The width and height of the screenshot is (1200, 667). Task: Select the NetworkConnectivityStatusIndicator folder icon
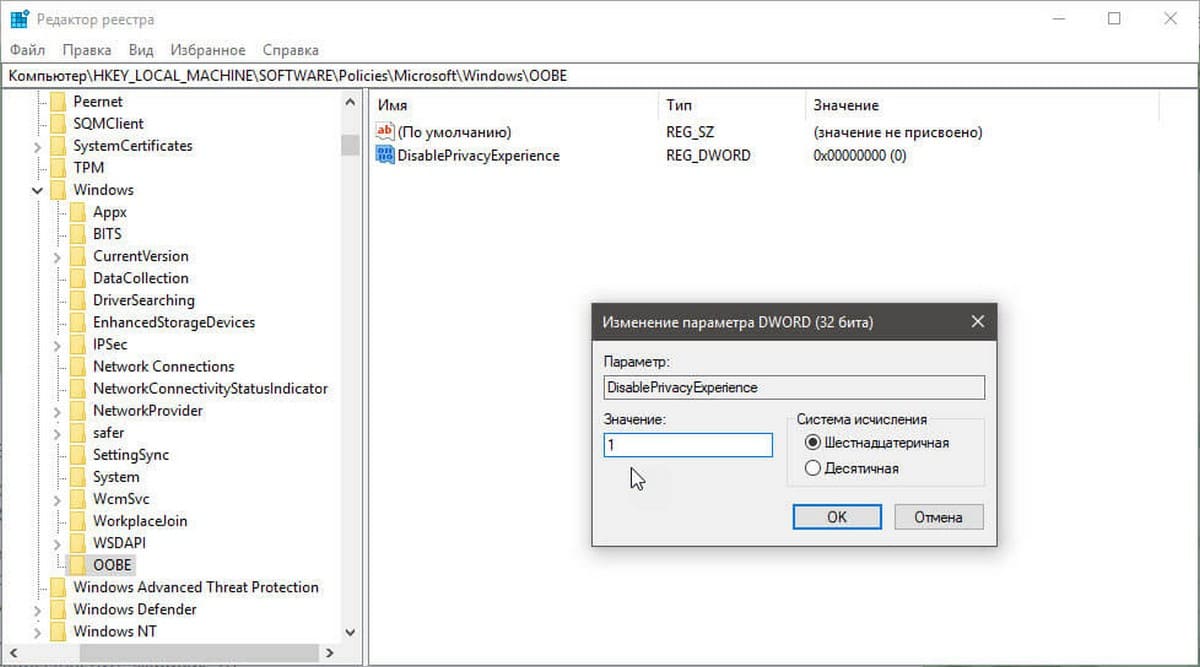78,388
